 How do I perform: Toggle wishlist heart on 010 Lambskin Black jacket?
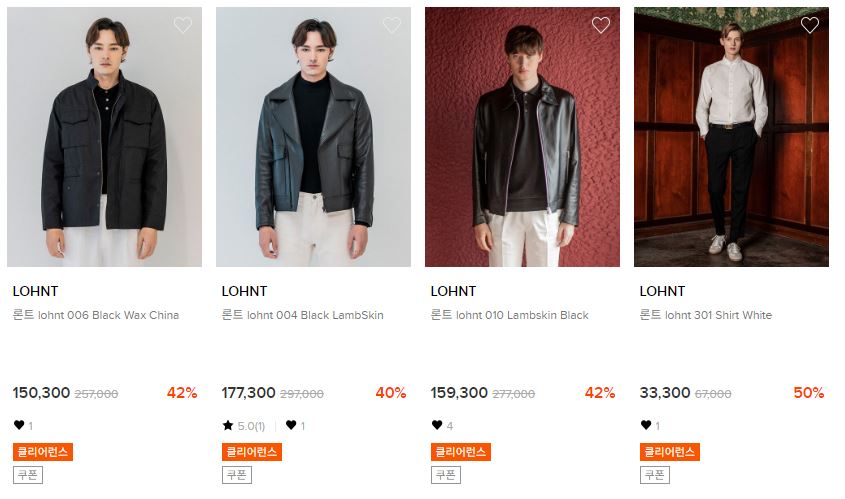pos(601,25)
